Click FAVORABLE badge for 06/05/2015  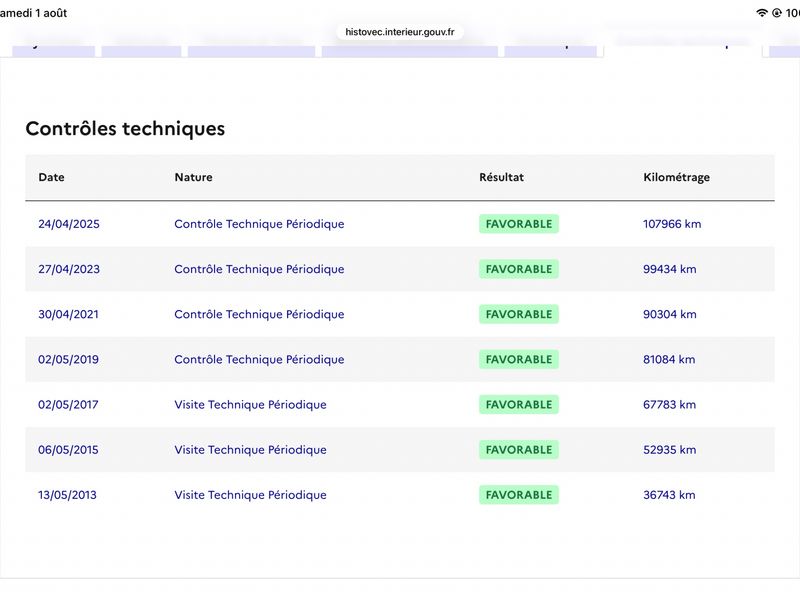(x=518, y=450)
